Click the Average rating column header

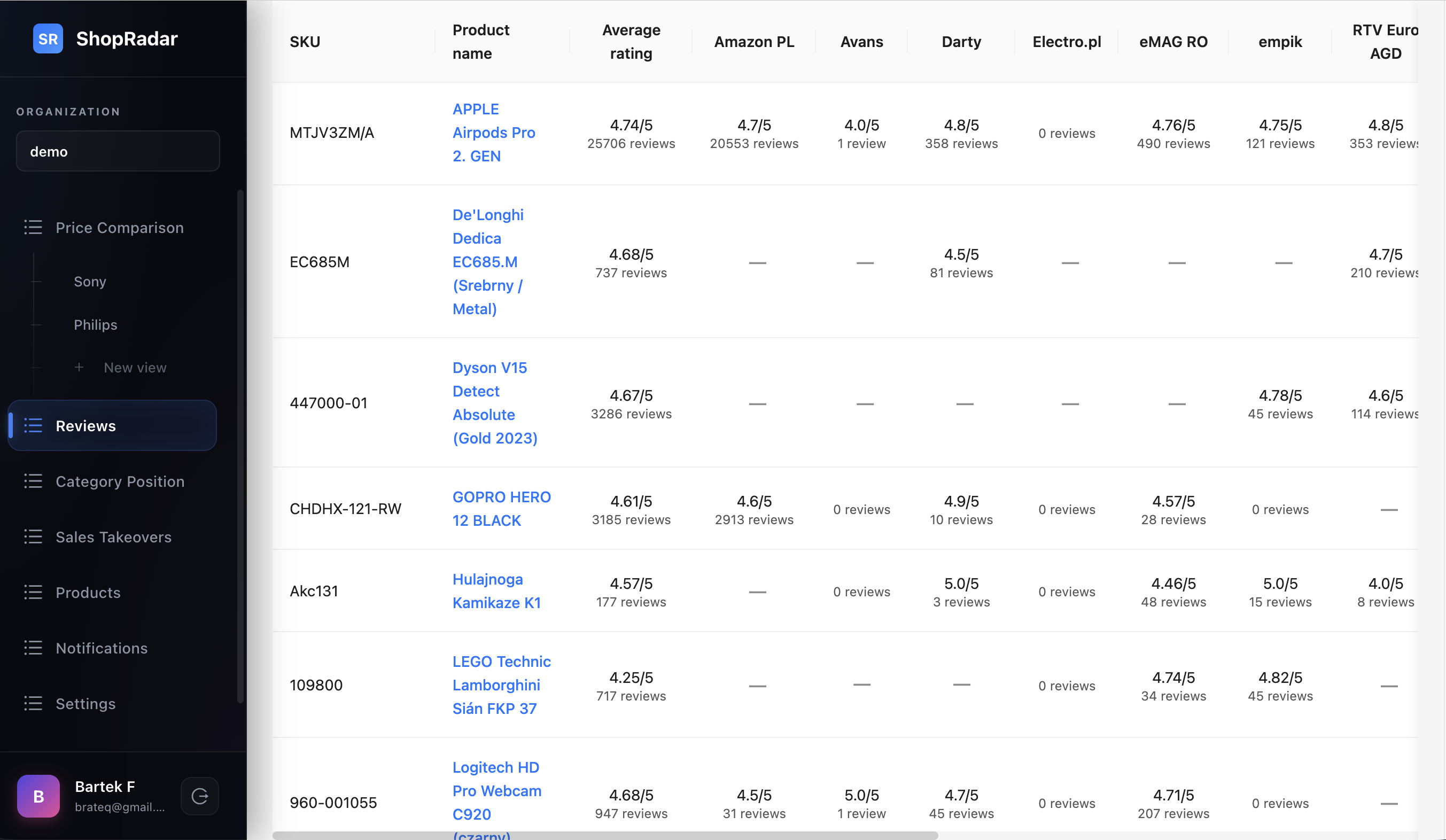pos(631,41)
